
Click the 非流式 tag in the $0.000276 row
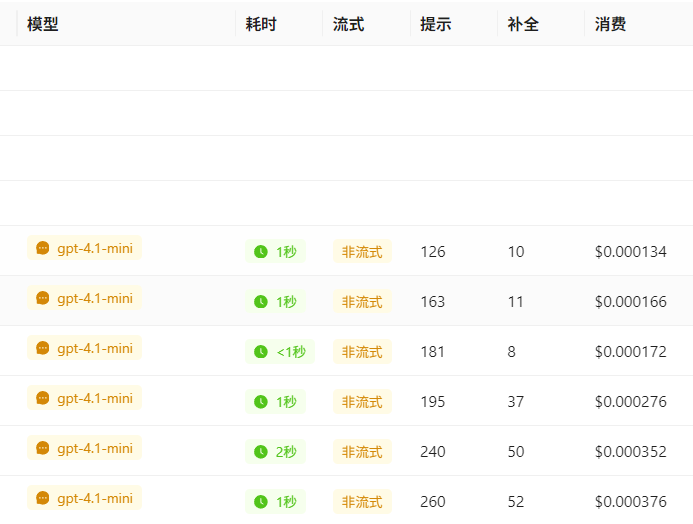pos(362,401)
